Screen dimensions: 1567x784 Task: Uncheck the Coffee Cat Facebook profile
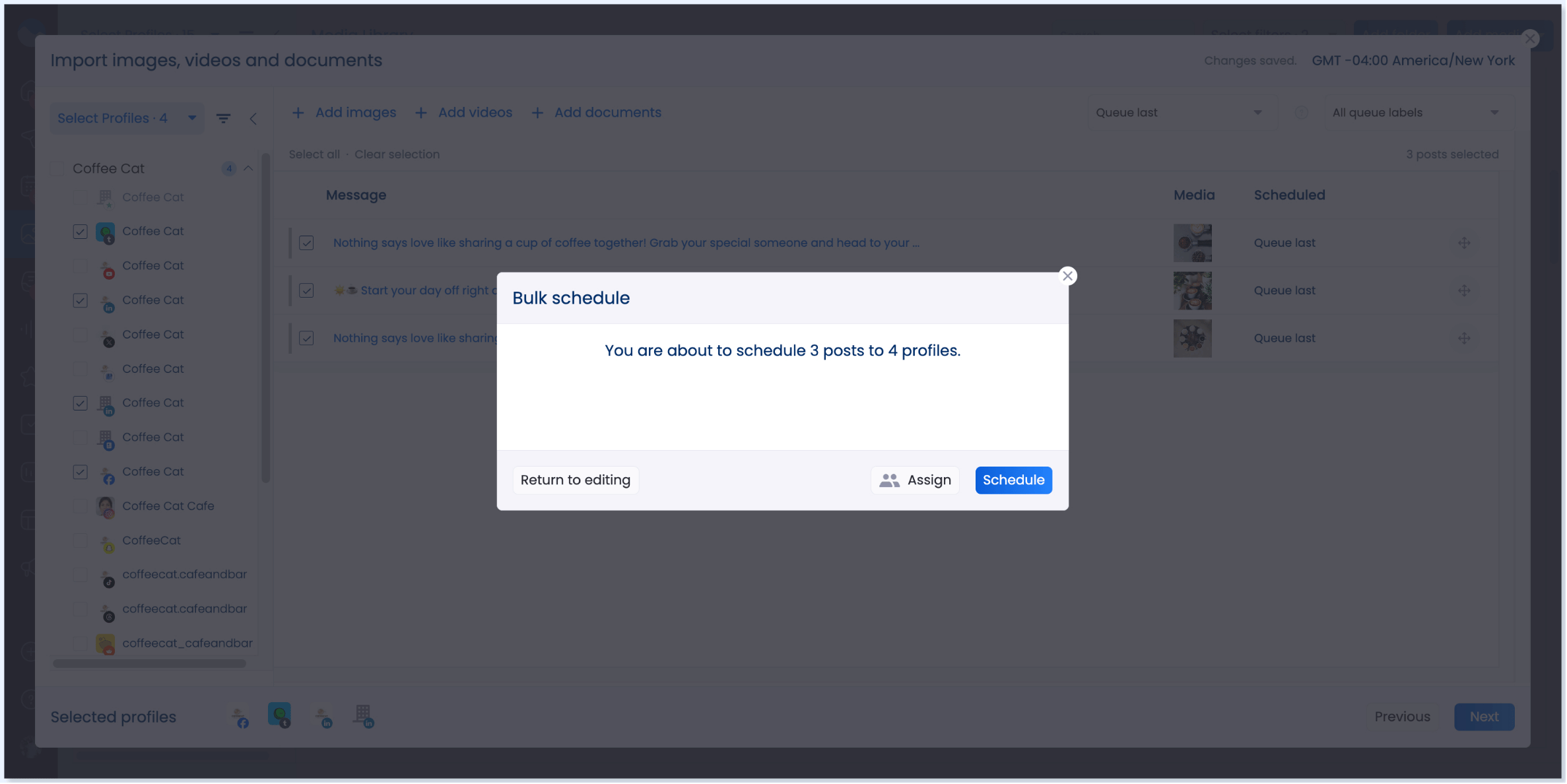click(80, 472)
